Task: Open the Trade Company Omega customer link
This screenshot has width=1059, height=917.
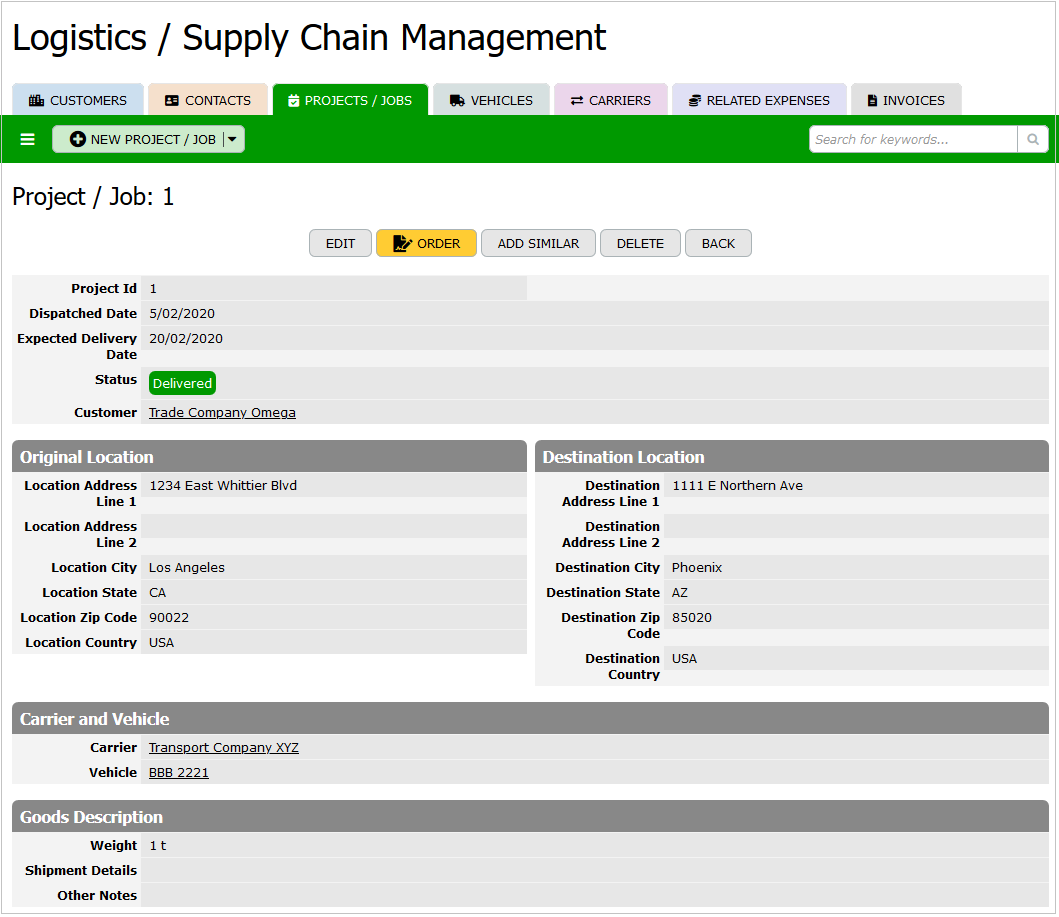Action: click(222, 412)
